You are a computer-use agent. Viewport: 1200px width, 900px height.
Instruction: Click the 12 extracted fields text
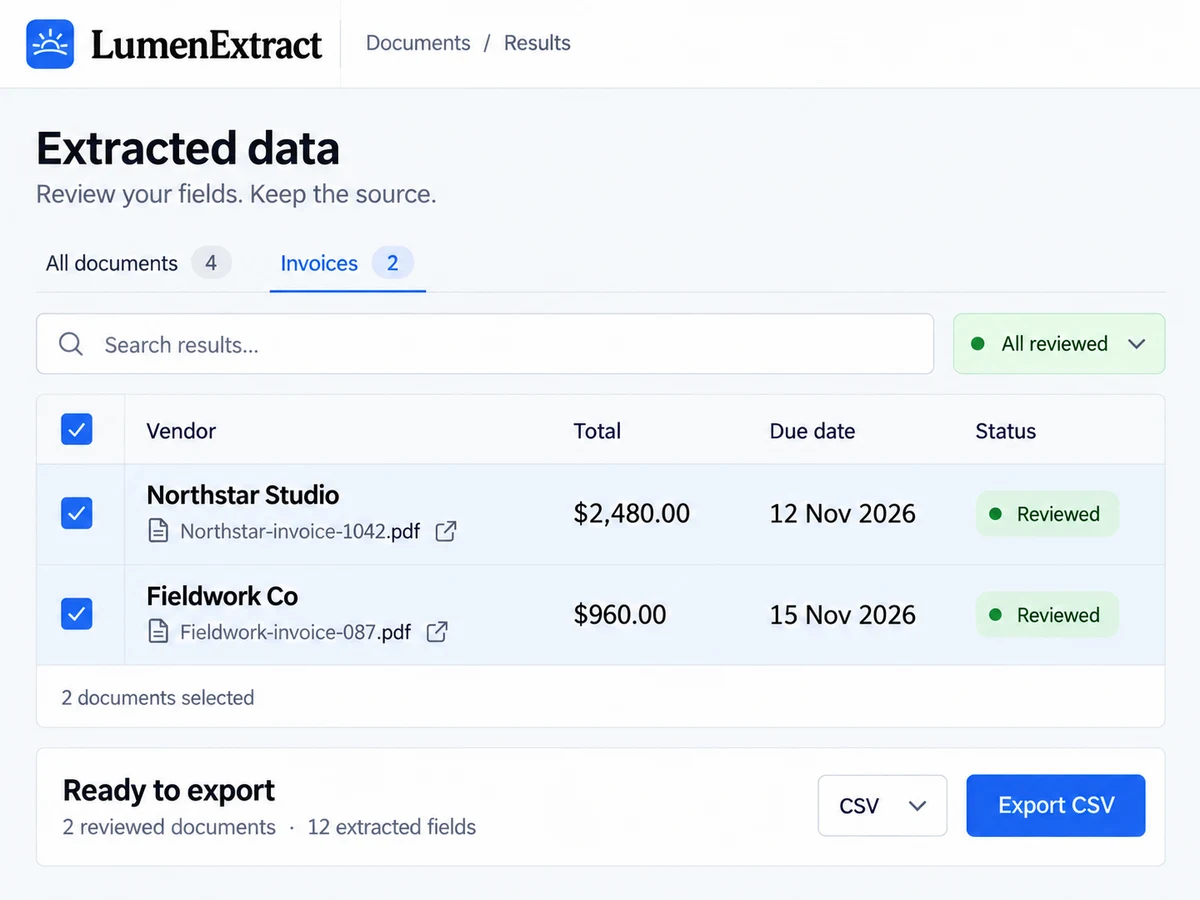392,827
